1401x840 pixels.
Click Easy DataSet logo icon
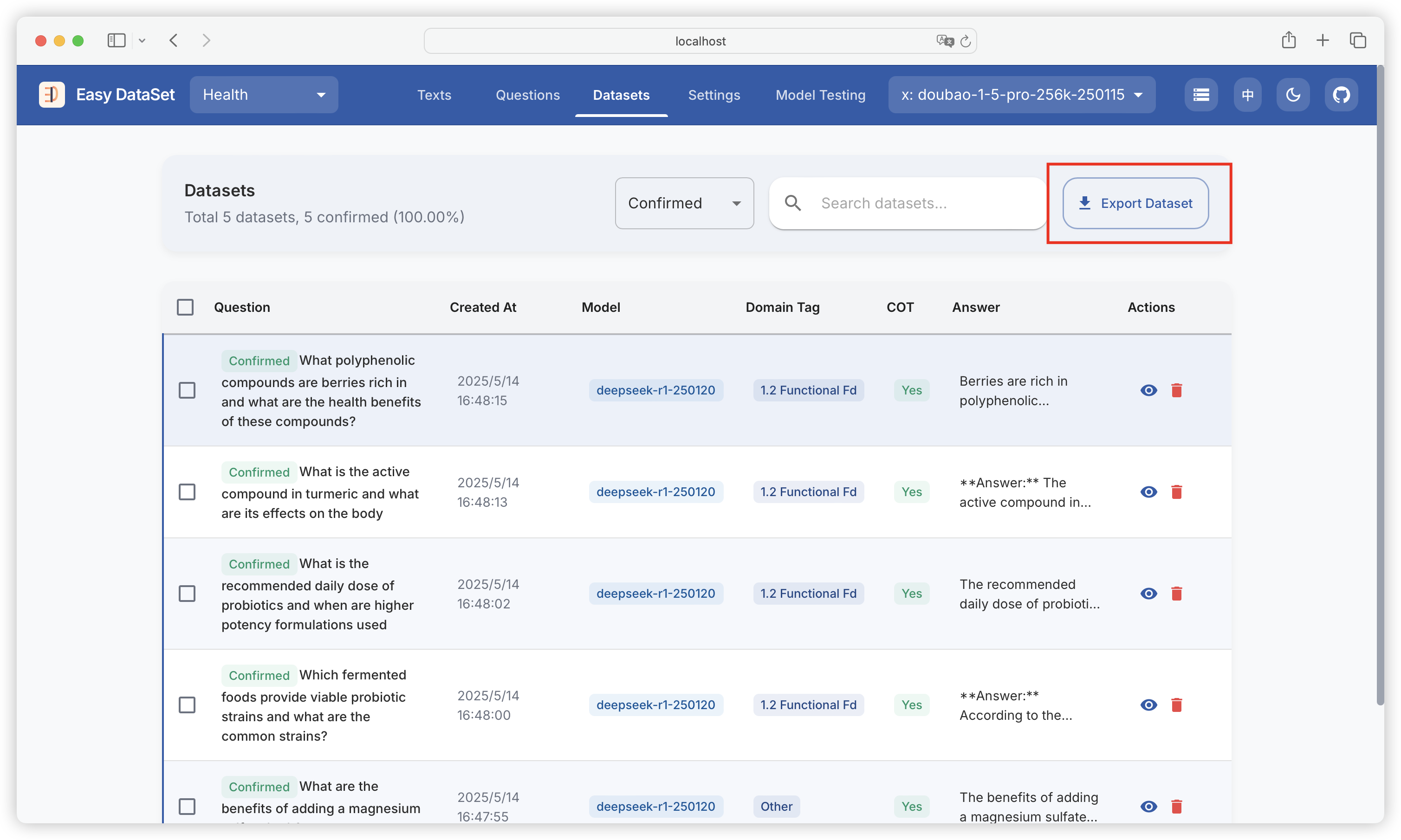[x=52, y=95]
